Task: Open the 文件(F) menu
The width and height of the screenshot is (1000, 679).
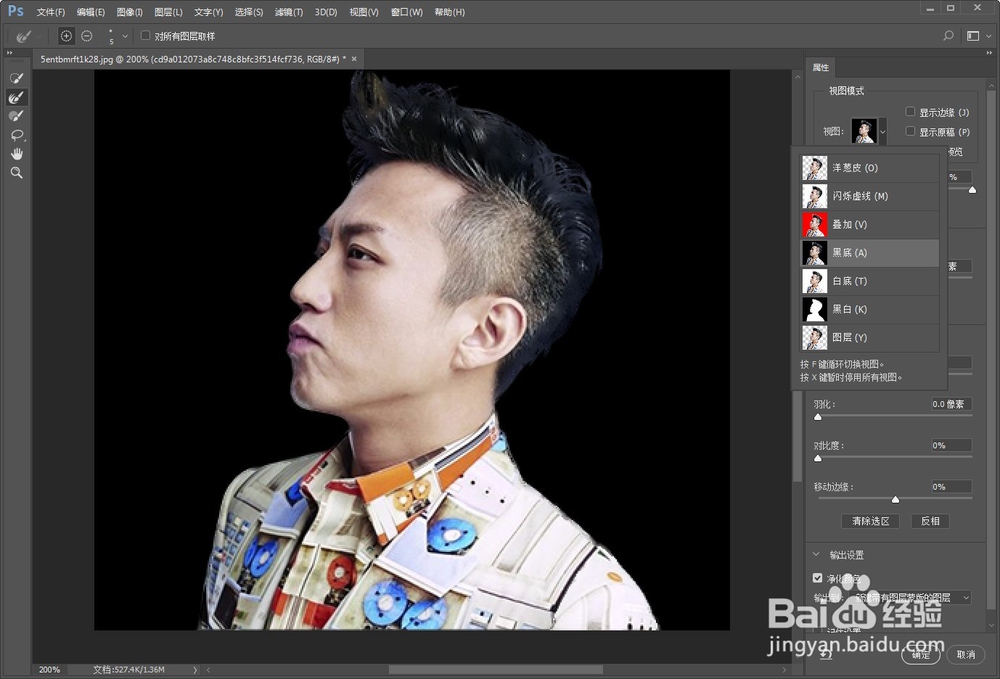Action: (51, 12)
